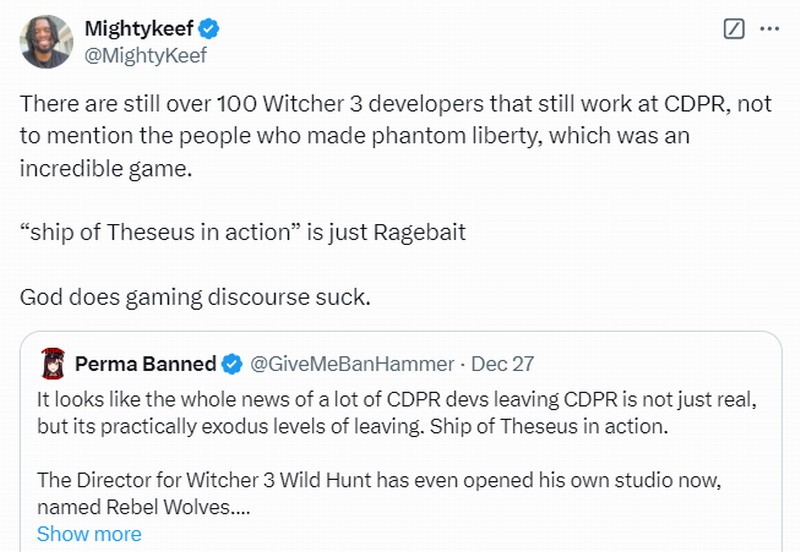
Task: Click Mightykeef's profile picture
Action: point(46,42)
